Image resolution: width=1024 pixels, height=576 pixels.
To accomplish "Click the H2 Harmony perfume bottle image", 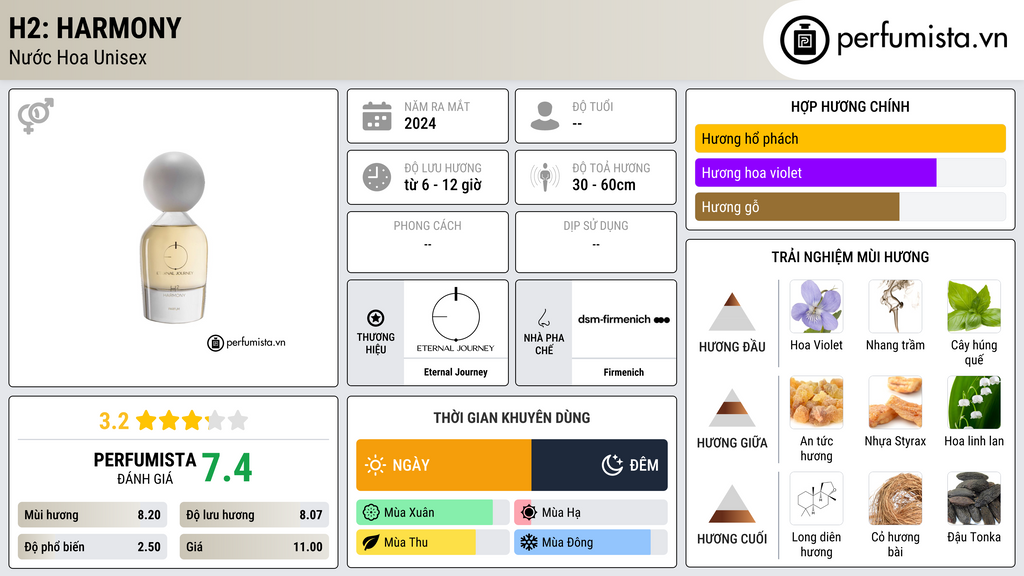I will (174, 238).
